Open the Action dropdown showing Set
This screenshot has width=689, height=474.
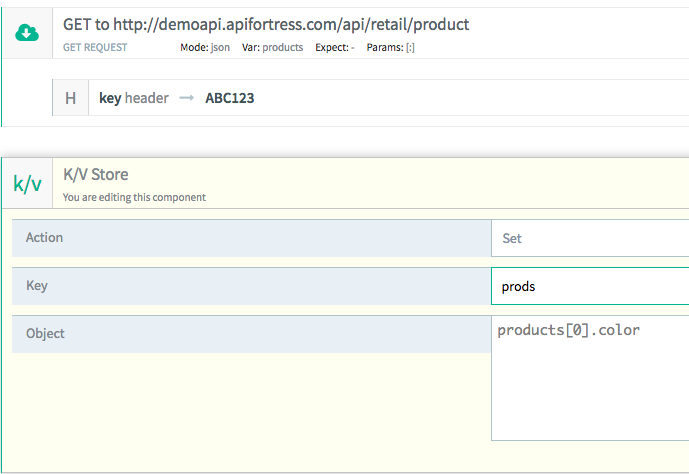[590, 239]
